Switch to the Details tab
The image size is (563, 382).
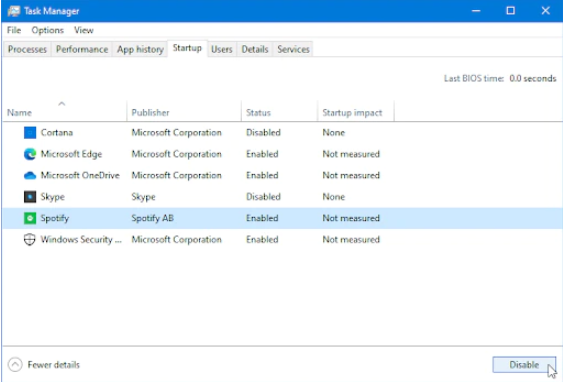point(255,49)
